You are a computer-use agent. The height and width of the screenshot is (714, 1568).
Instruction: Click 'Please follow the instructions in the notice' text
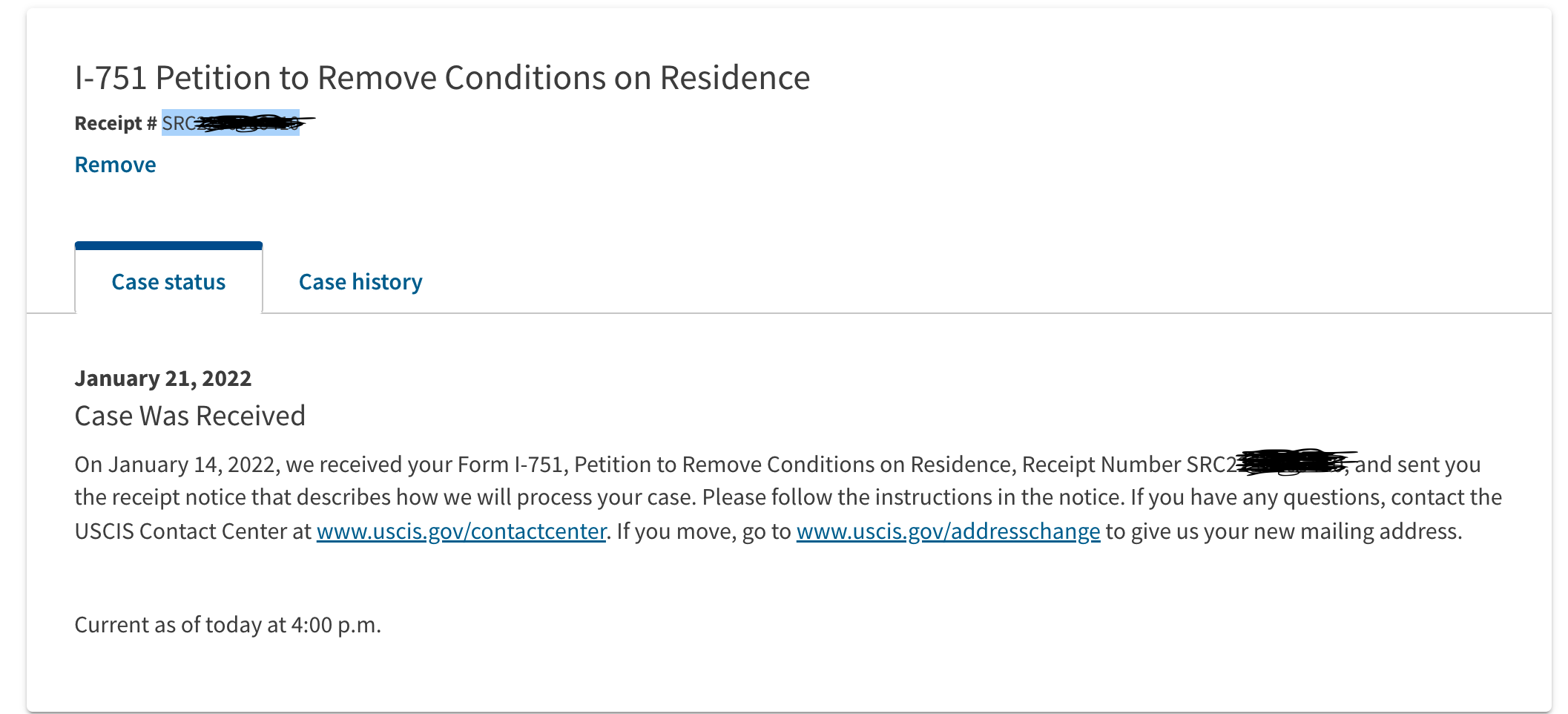coord(912,497)
